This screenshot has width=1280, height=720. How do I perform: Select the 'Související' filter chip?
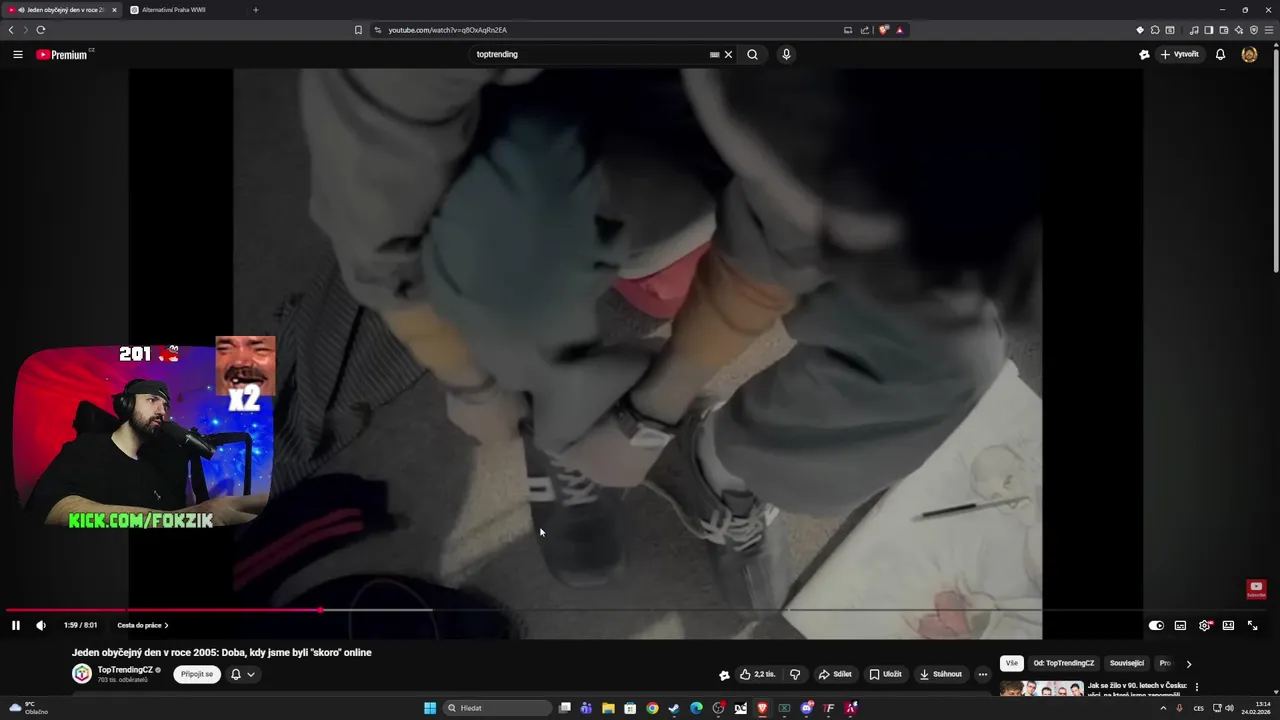point(1127,663)
